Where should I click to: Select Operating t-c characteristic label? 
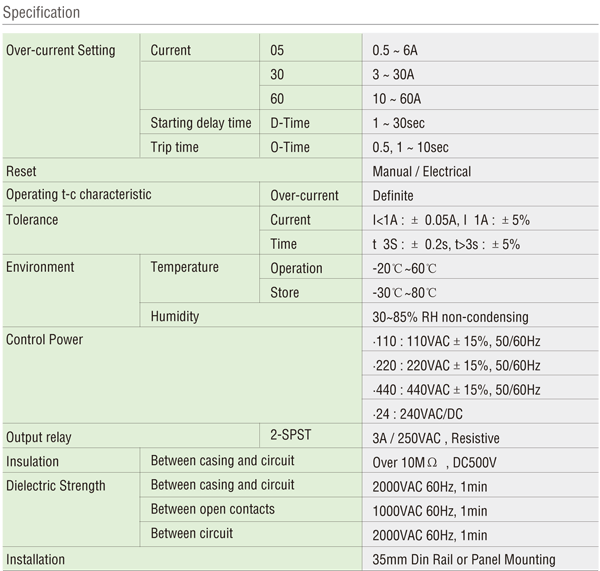pos(79,195)
